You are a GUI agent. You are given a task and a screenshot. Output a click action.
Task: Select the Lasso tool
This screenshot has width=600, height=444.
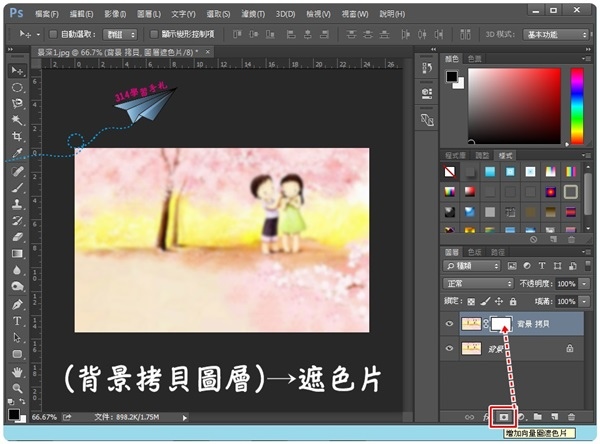point(17,104)
